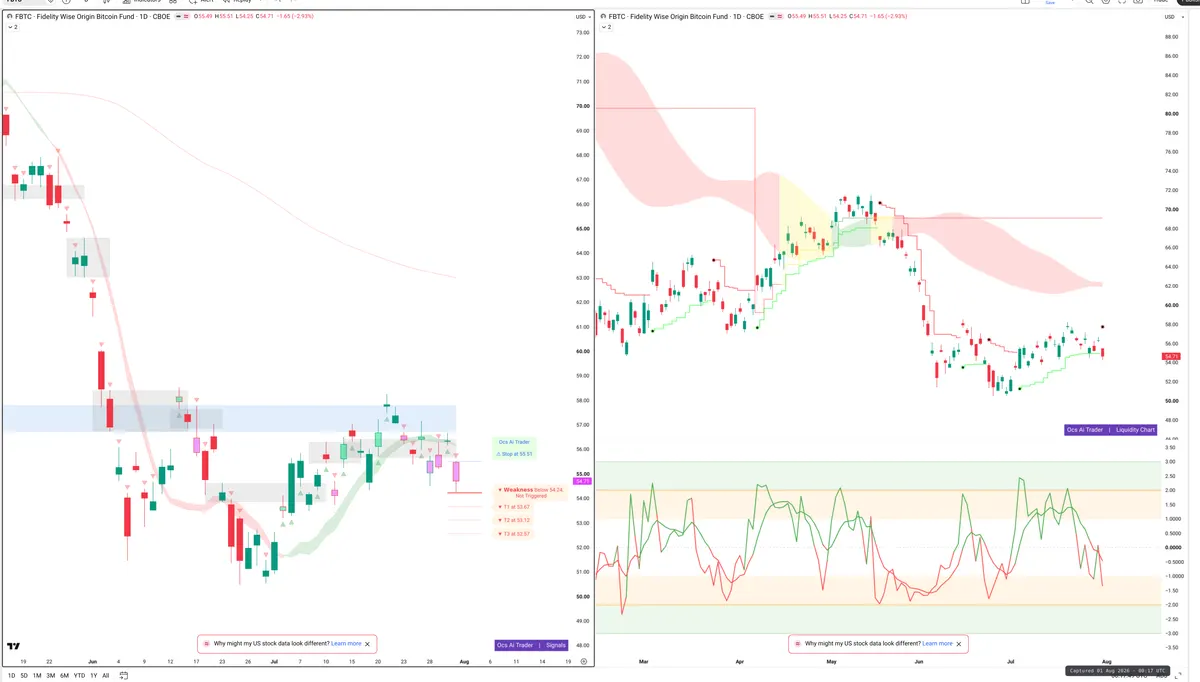Click the Weakness Below 54.24 Not Triggered label
The image size is (1200, 682).
click(531, 492)
